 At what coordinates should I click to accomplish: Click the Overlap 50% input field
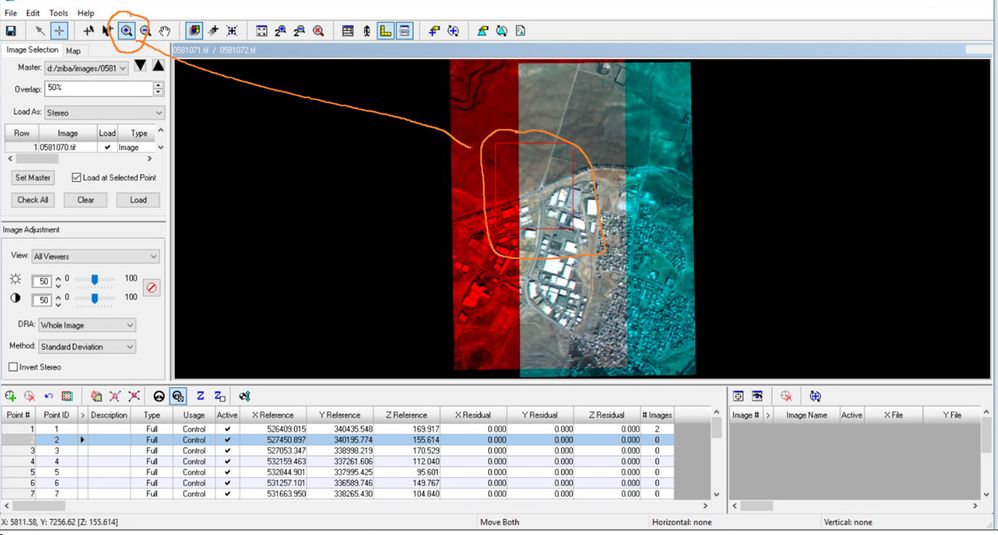pyautogui.click(x=99, y=88)
